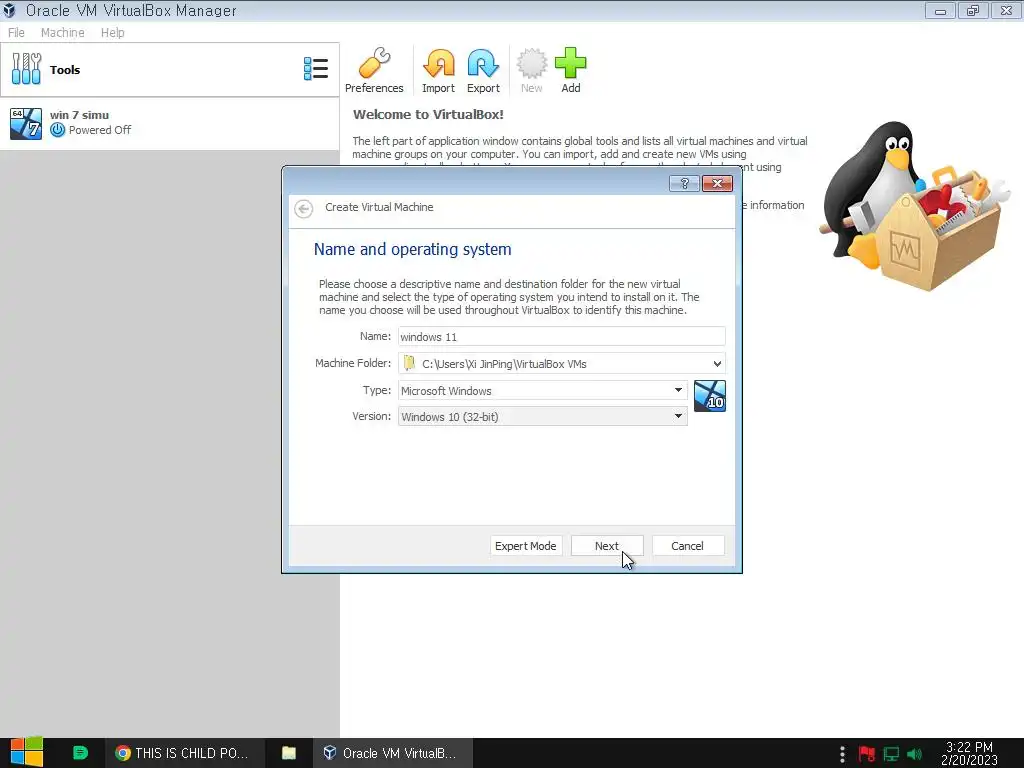Click the volume speaker tray icon
The image size is (1024, 768).
pos(915,754)
